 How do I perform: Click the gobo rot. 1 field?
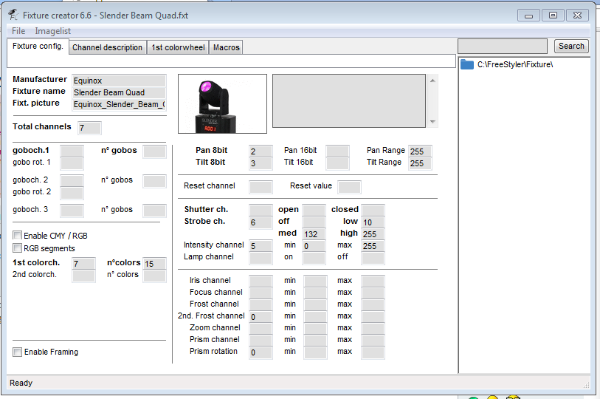pyautogui.click(x=72, y=163)
